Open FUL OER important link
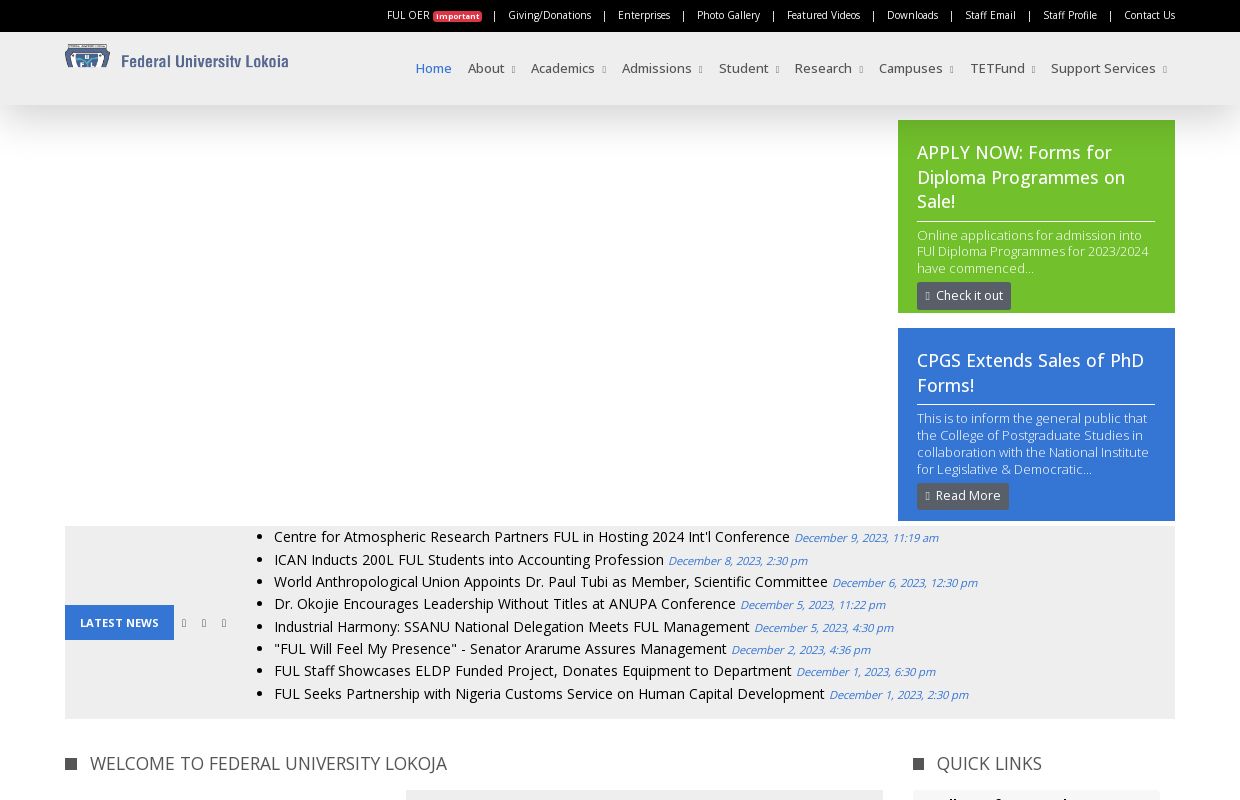The width and height of the screenshot is (1240, 800). pyautogui.click(x=434, y=15)
